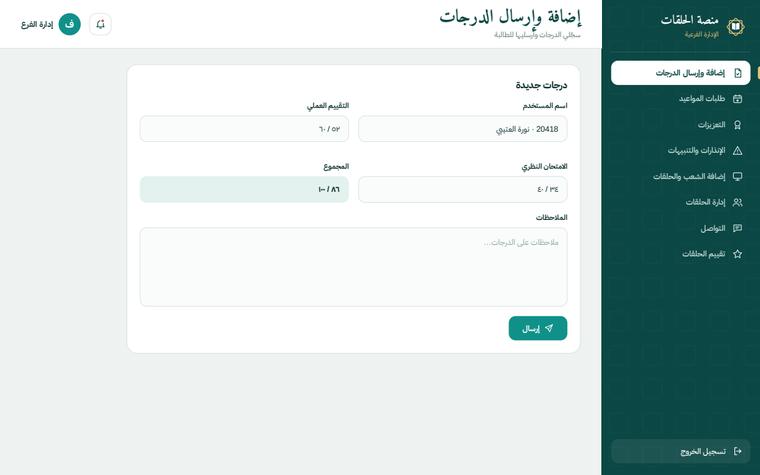Focus the التقييم العملي score field
This screenshot has height=475, width=760.
244,129
